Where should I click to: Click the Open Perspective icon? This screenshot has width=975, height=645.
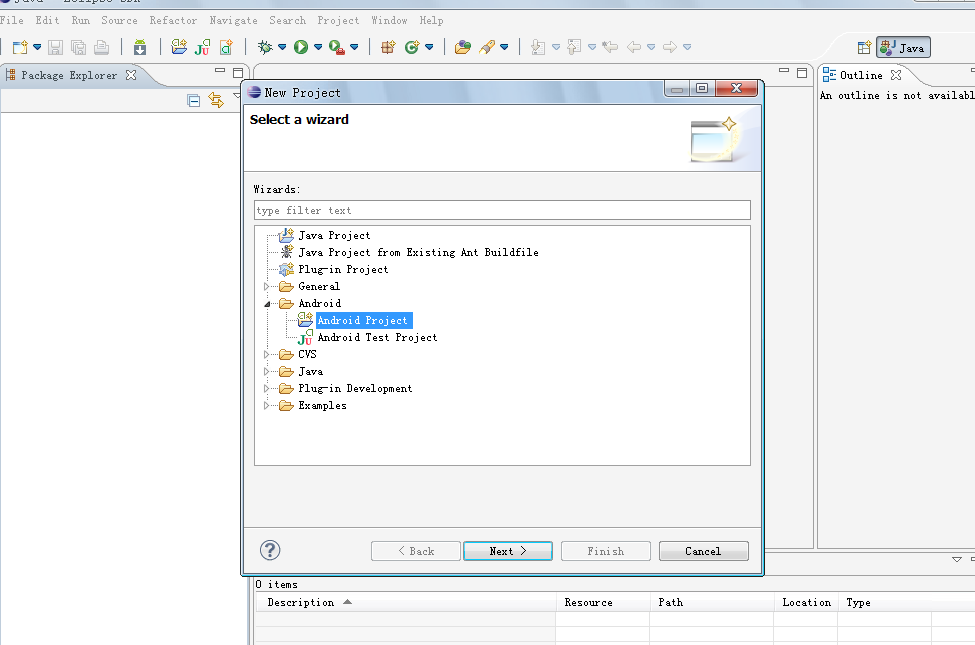864,48
